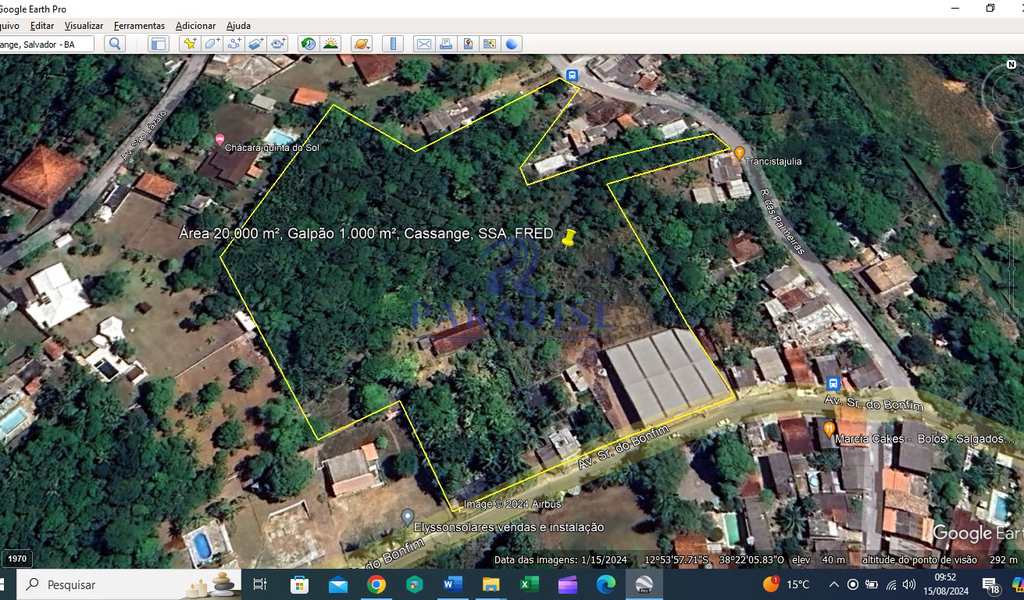This screenshot has height=600, width=1024.
Task: Select the Add Path tool
Action: click(x=234, y=44)
